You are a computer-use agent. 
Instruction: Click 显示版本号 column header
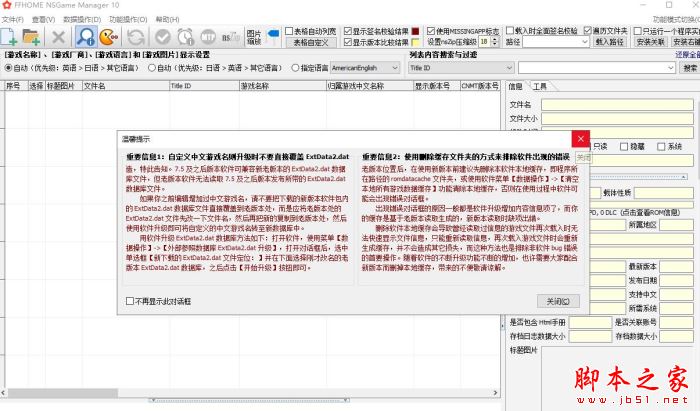(437, 86)
